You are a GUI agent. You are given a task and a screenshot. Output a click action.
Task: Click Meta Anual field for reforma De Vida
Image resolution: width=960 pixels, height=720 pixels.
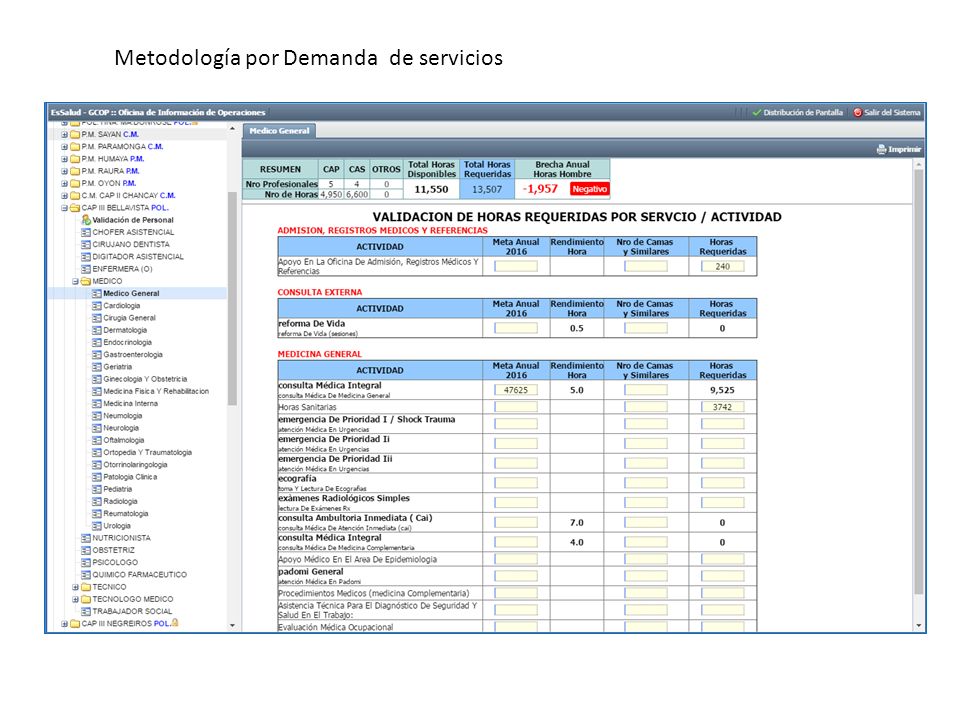pos(516,328)
